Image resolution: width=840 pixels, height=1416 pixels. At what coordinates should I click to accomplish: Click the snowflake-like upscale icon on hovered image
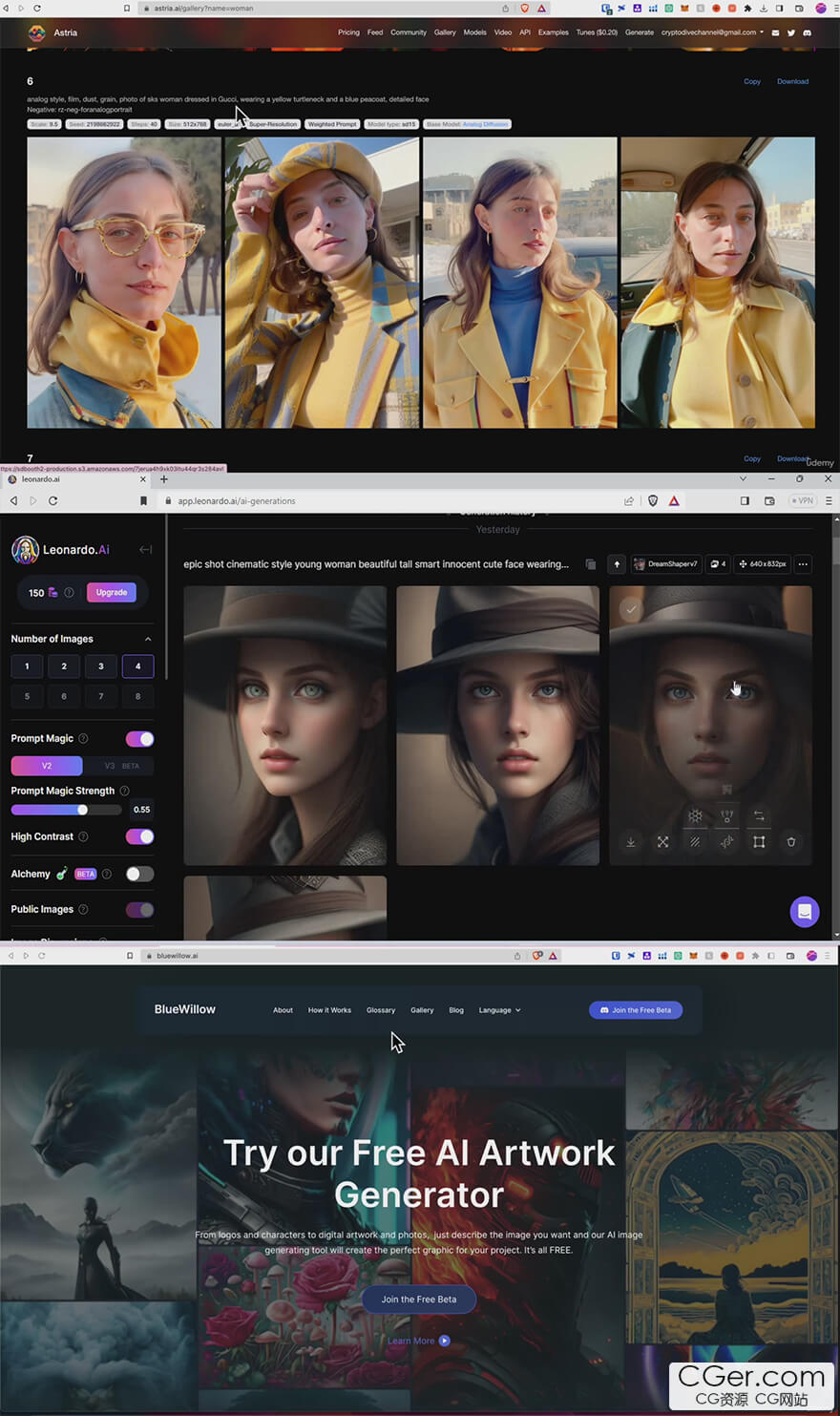tap(695, 815)
